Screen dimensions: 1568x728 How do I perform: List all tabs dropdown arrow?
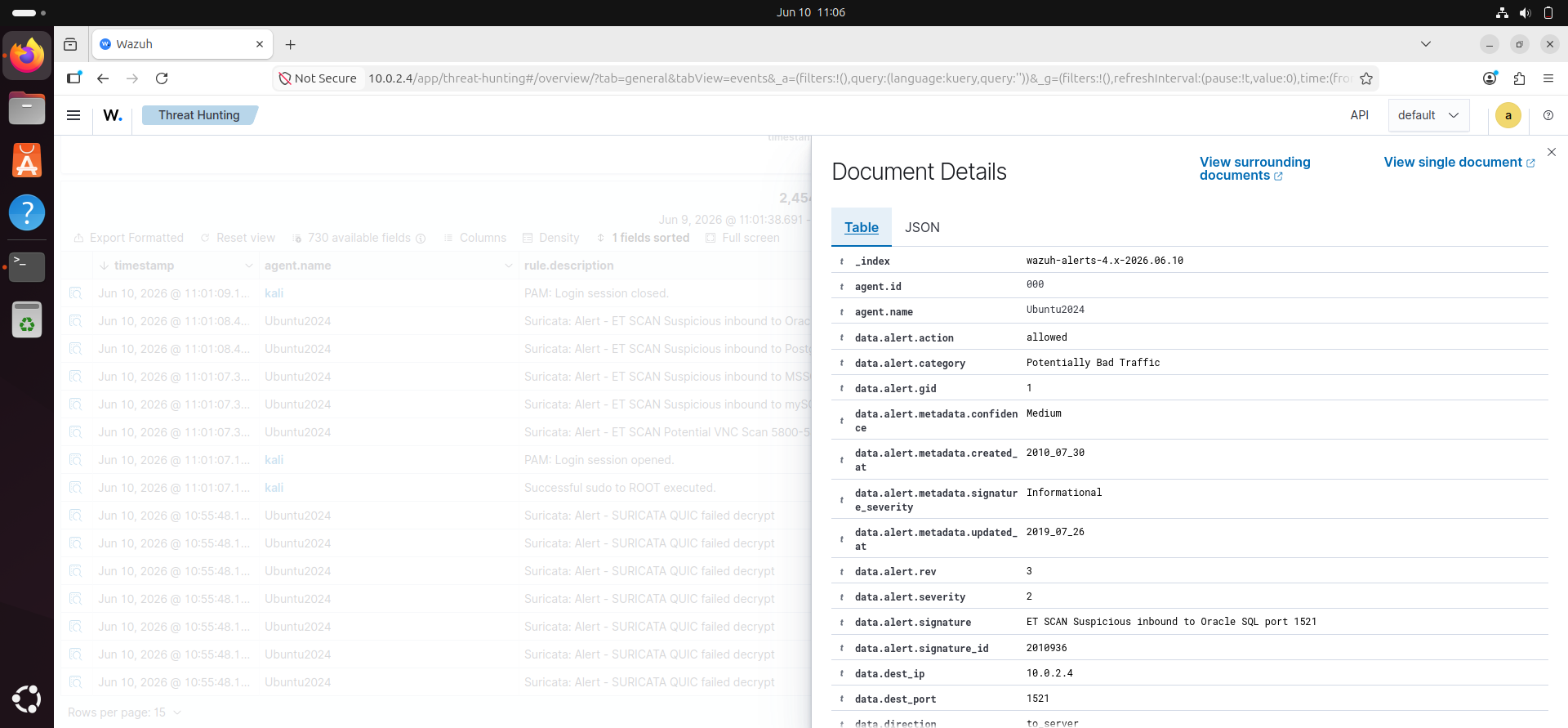pyautogui.click(x=1426, y=44)
